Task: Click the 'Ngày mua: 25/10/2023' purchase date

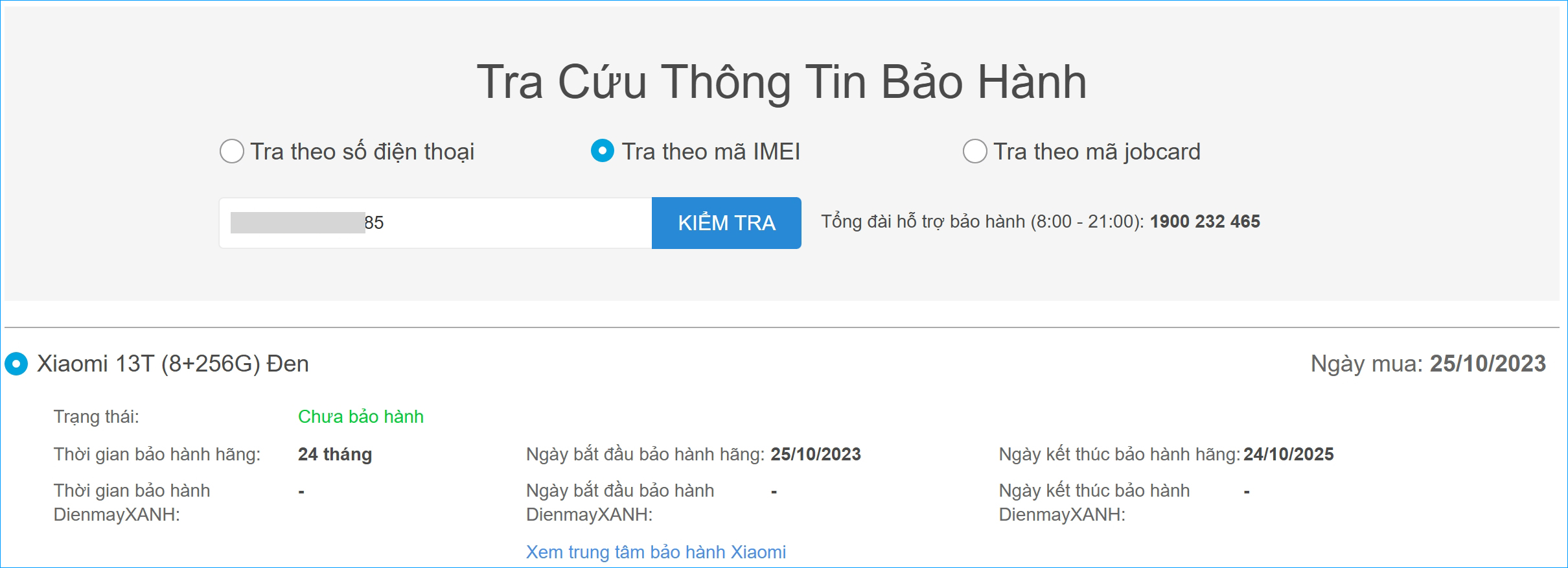Action: tap(1428, 364)
